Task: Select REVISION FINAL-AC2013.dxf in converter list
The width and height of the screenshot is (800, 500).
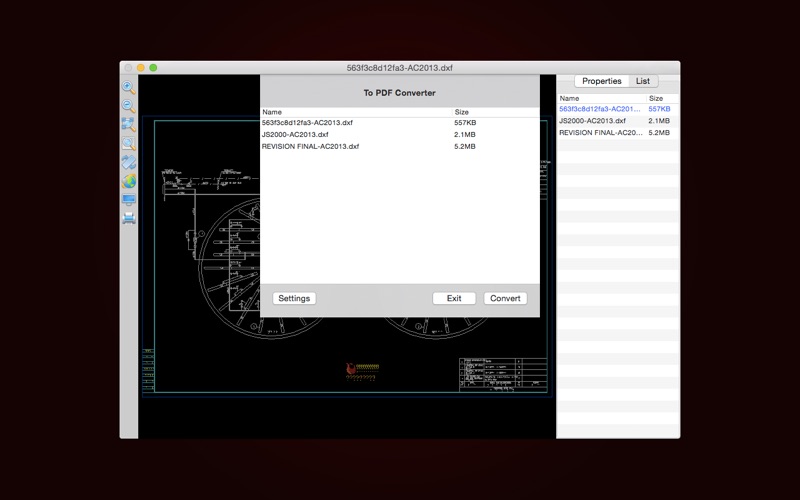Action: (310, 146)
